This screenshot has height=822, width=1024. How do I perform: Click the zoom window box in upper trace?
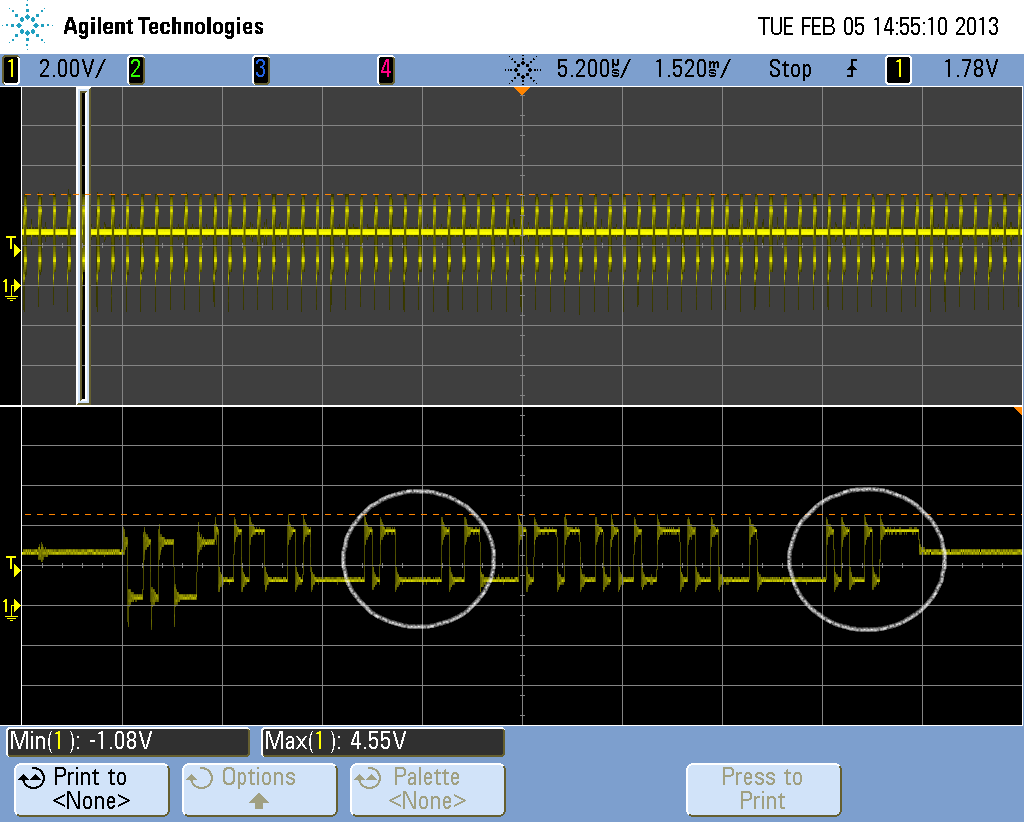pos(83,246)
